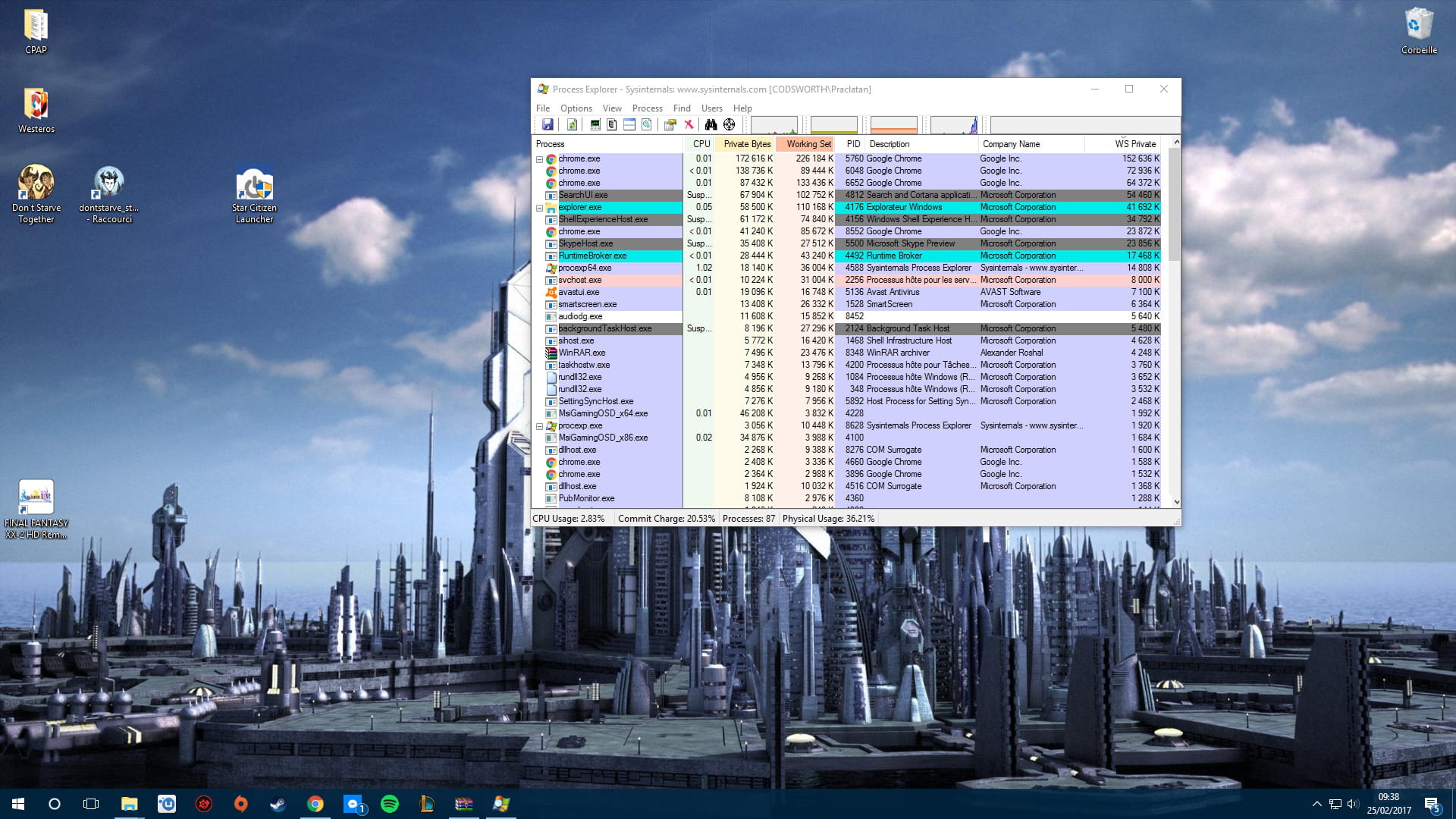Sort by the Description column header
Viewport: 1456px width, 819px height.
pyautogui.click(x=921, y=144)
